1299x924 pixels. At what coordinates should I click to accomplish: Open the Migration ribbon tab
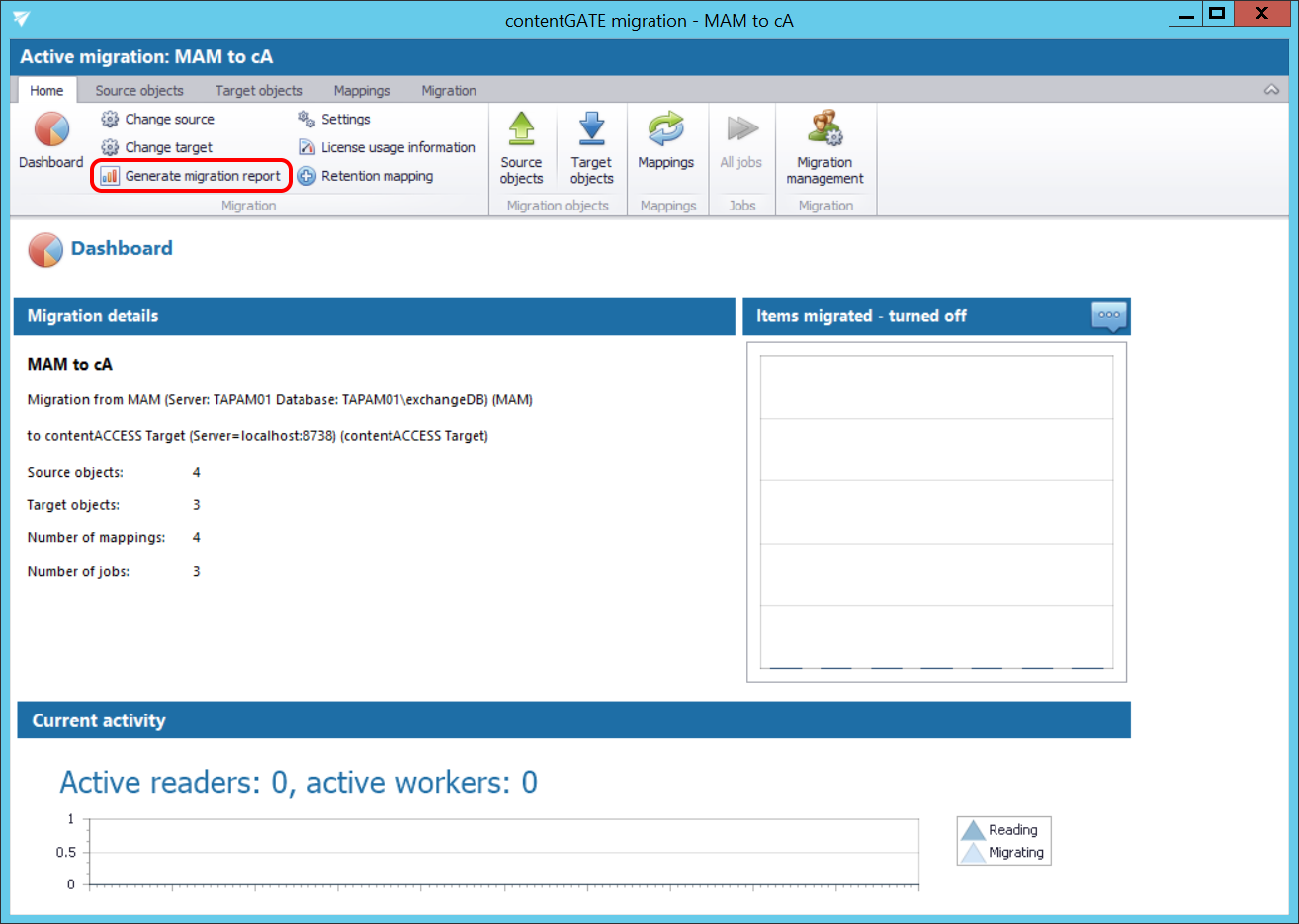pyautogui.click(x=449, y=90)
